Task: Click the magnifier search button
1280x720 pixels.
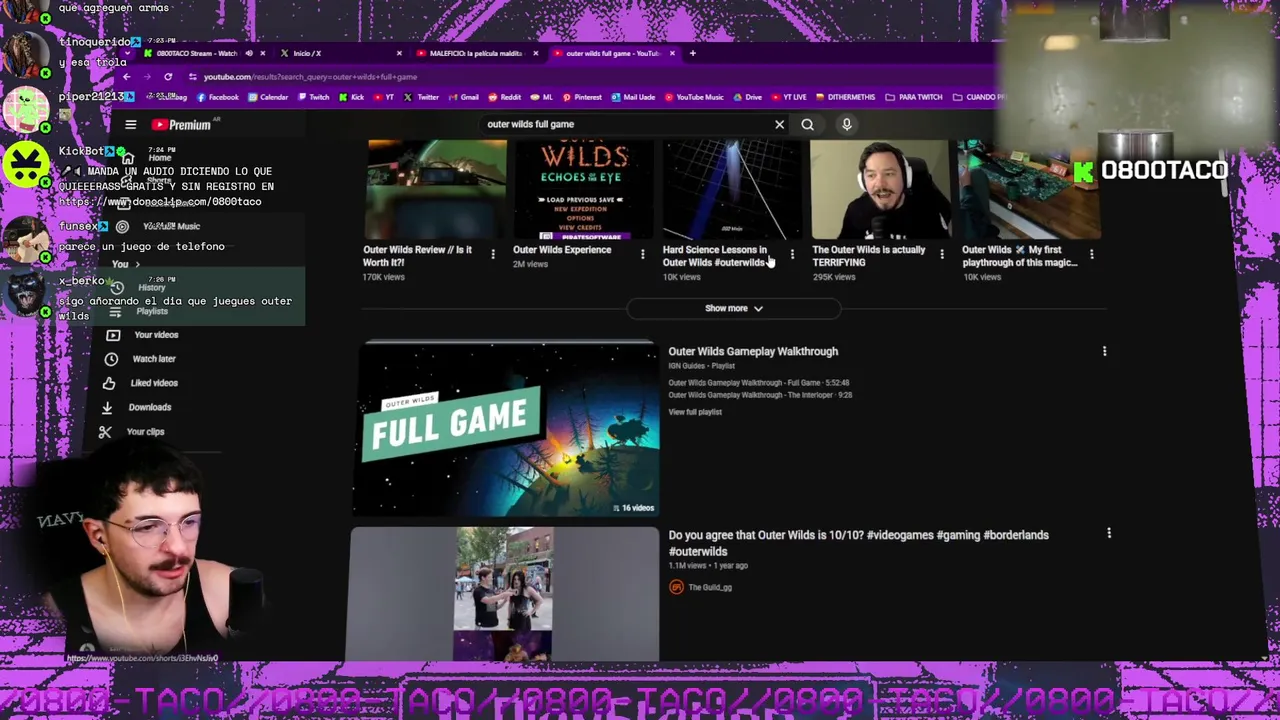Action: pos(807,124)
